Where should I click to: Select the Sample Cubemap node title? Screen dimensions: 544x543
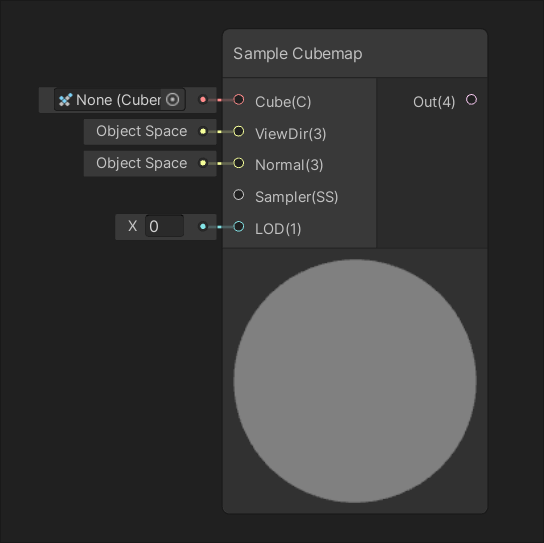click(x=298, y=53)
